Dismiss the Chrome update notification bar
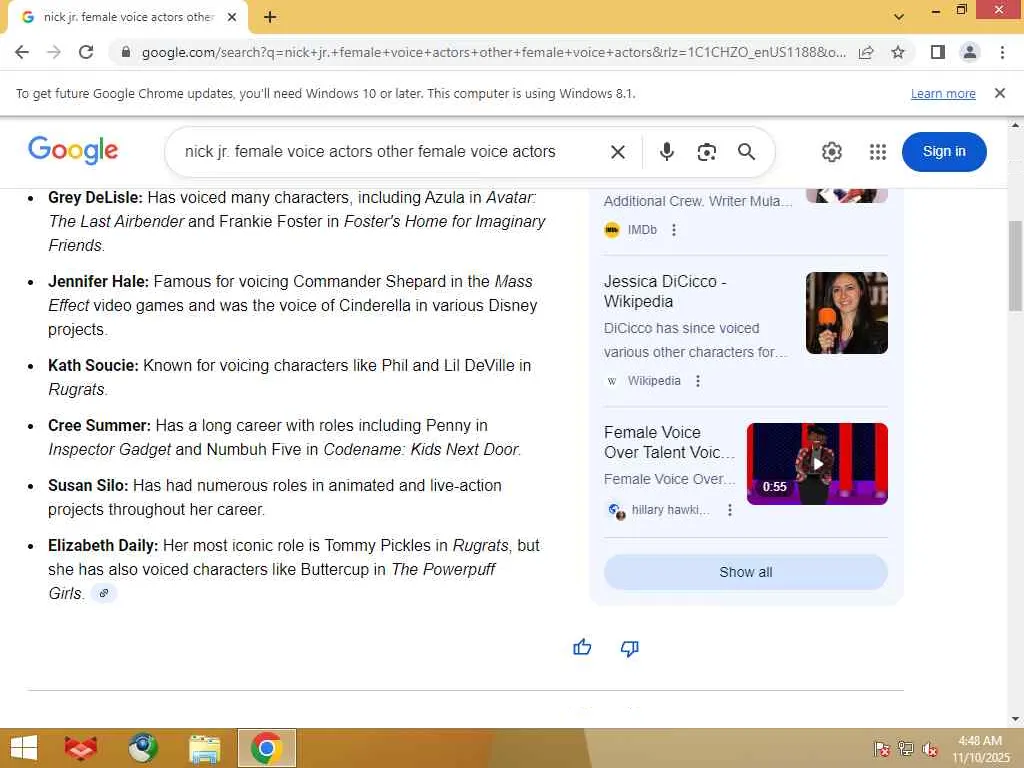The width and height of the screenshot is (1024, 768). pos(1000,93)
